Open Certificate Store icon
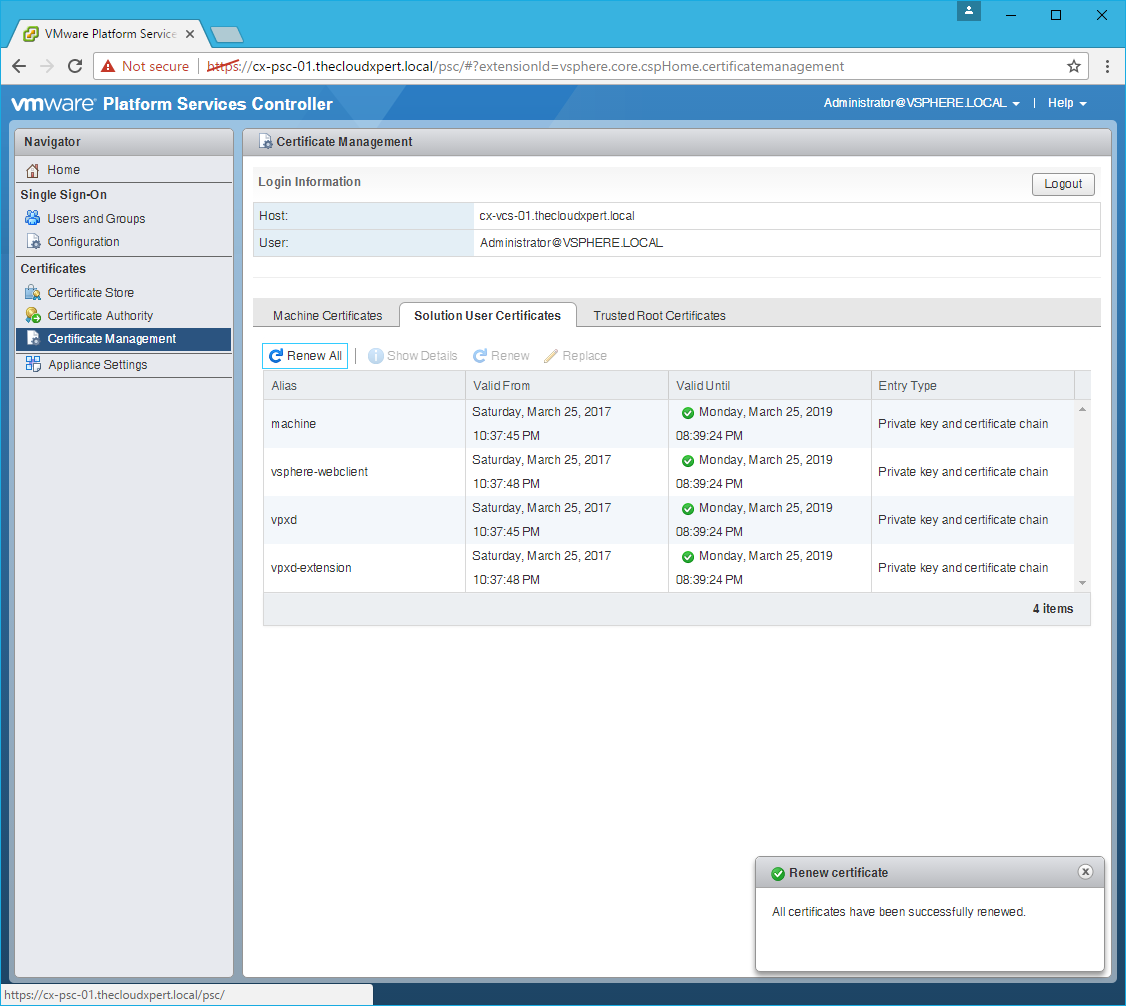 pyautogui.click(x=33, y=293)
